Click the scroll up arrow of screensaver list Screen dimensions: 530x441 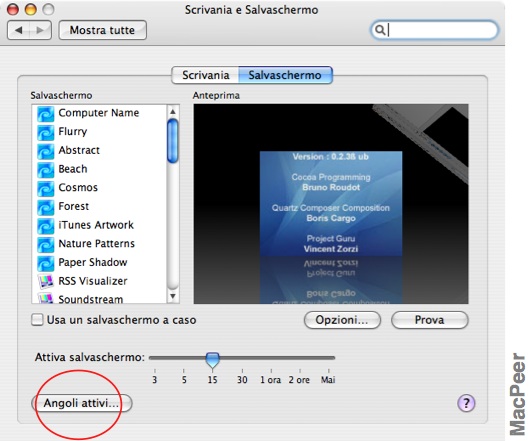pyautogui.click(x=173, y=112)
